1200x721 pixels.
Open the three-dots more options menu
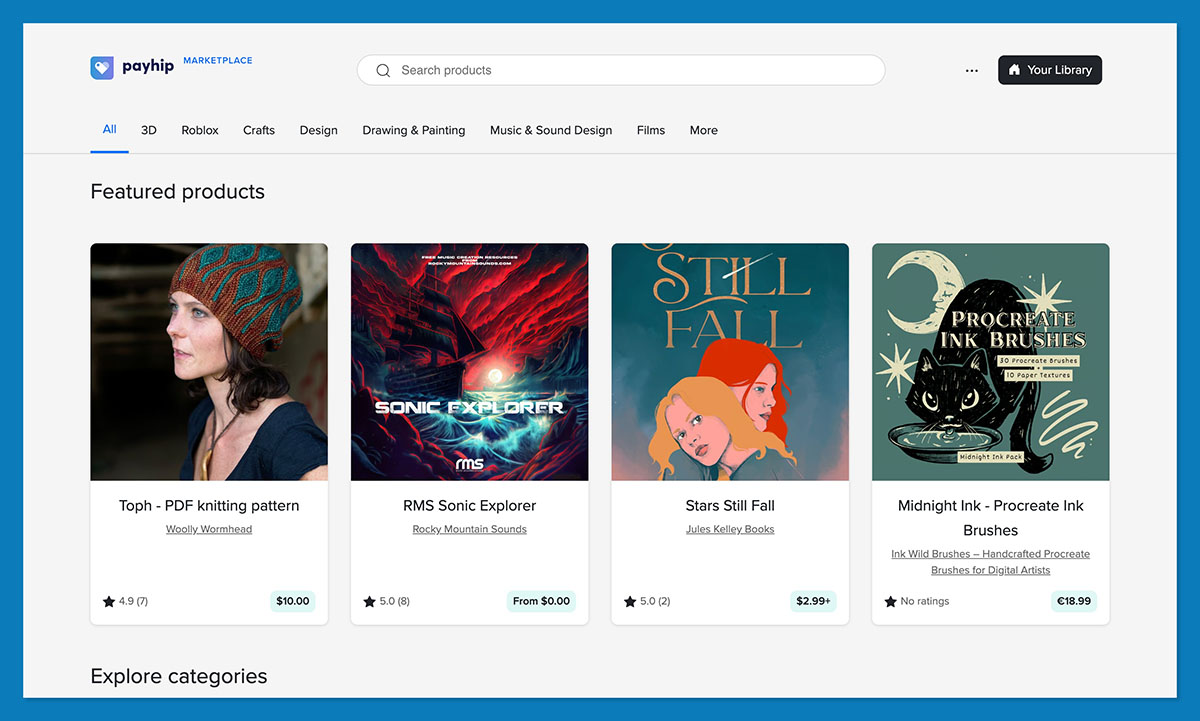[x=972, y=71]
